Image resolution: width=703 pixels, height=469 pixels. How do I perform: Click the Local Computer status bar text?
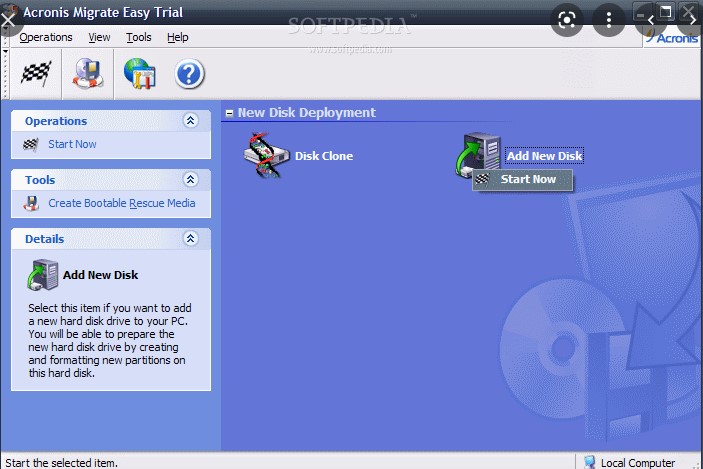pyautogui.click(x=638, y=463)
